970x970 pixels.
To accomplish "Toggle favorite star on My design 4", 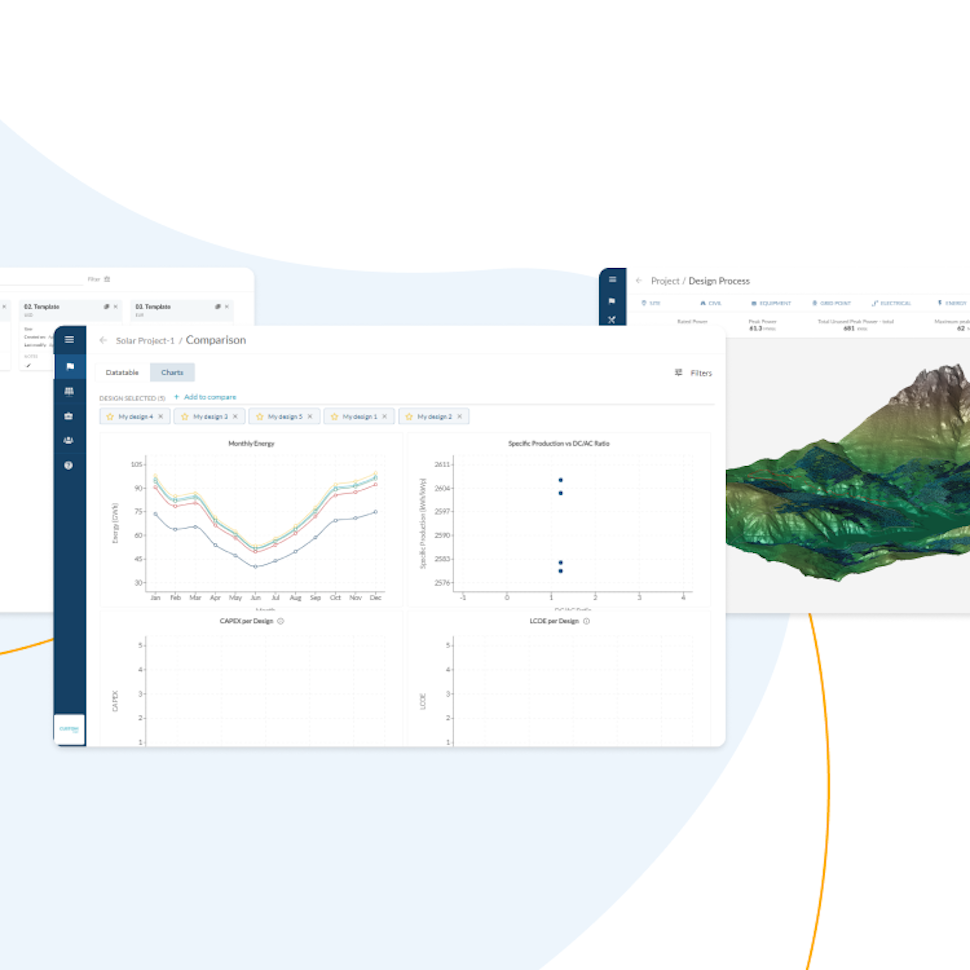I will click(110, 416).
